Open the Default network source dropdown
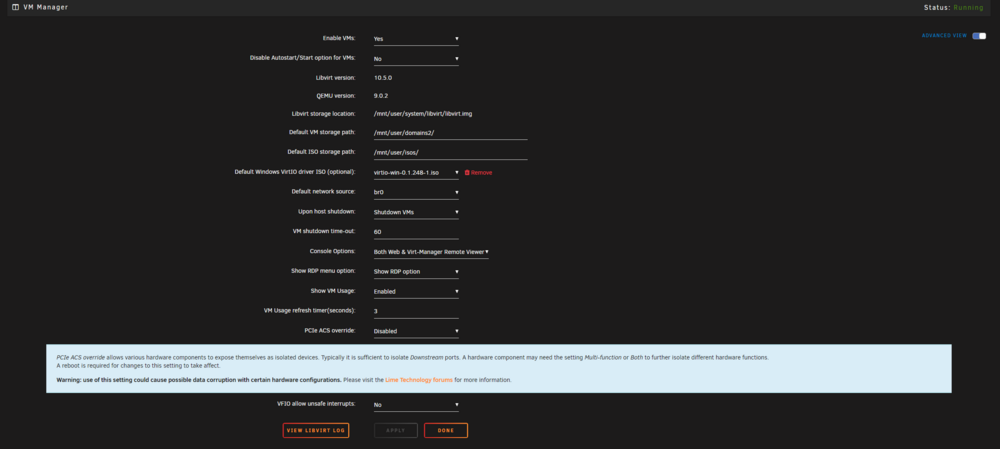This screenshot has height=449, width=1000. point(416,193)
